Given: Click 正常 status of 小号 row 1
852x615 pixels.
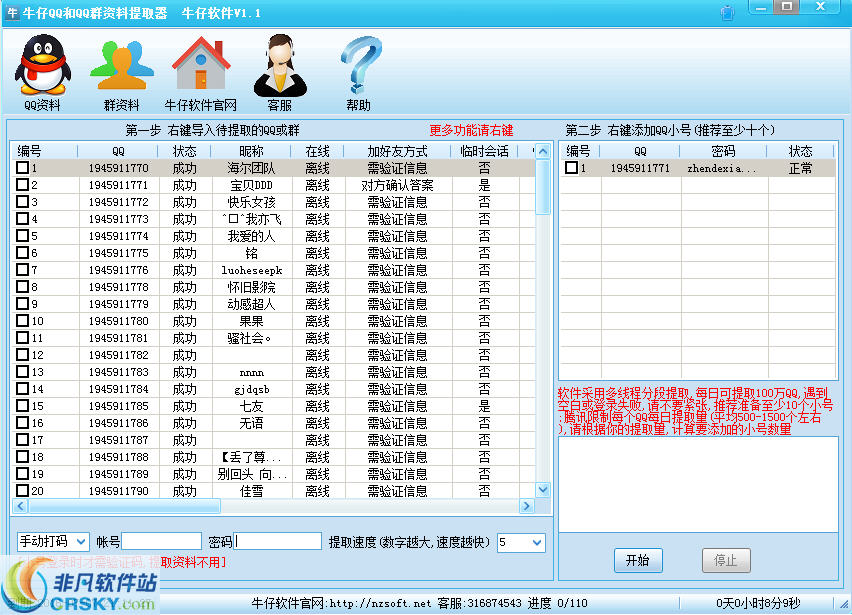Looking at the screenshot, I should [x=800, y=168].
